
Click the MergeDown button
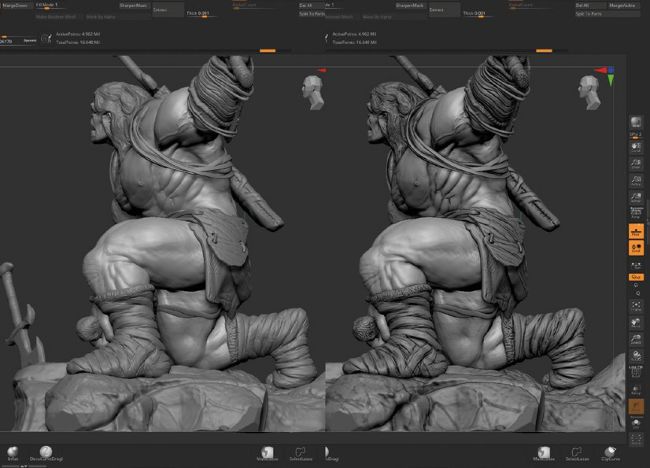[x=17, y=5]
